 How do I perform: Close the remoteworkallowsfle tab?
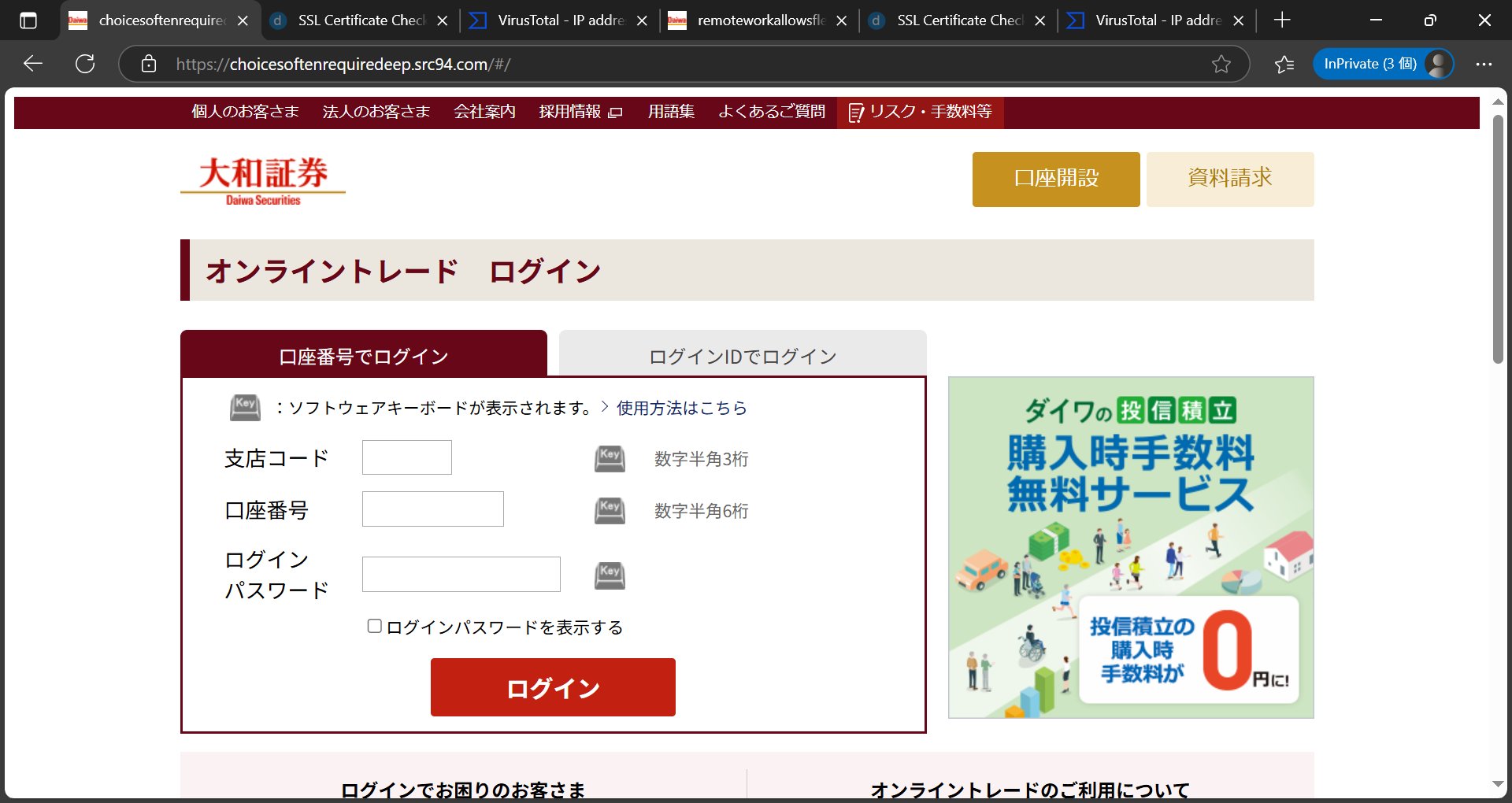point(841,20)
